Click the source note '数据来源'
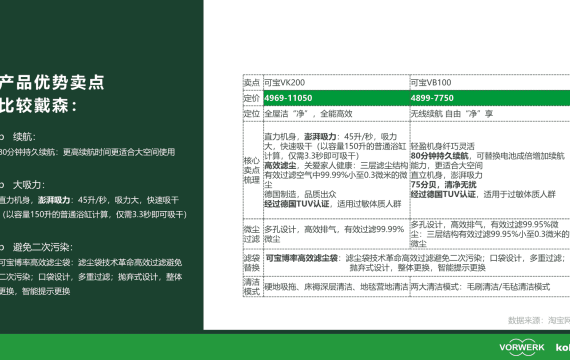The image size is (570, 360). 524,320
